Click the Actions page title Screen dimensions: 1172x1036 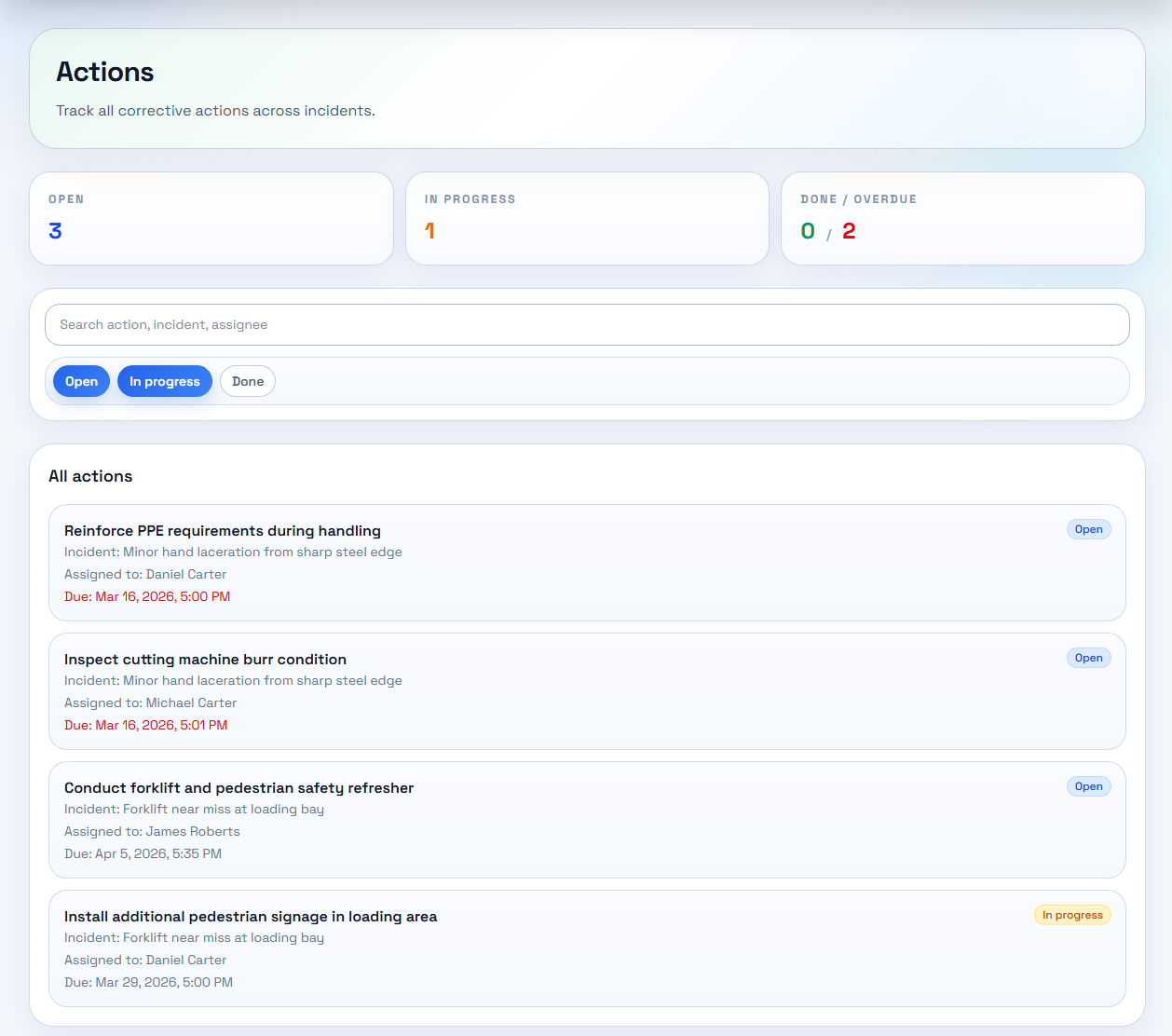click(105, 72)
